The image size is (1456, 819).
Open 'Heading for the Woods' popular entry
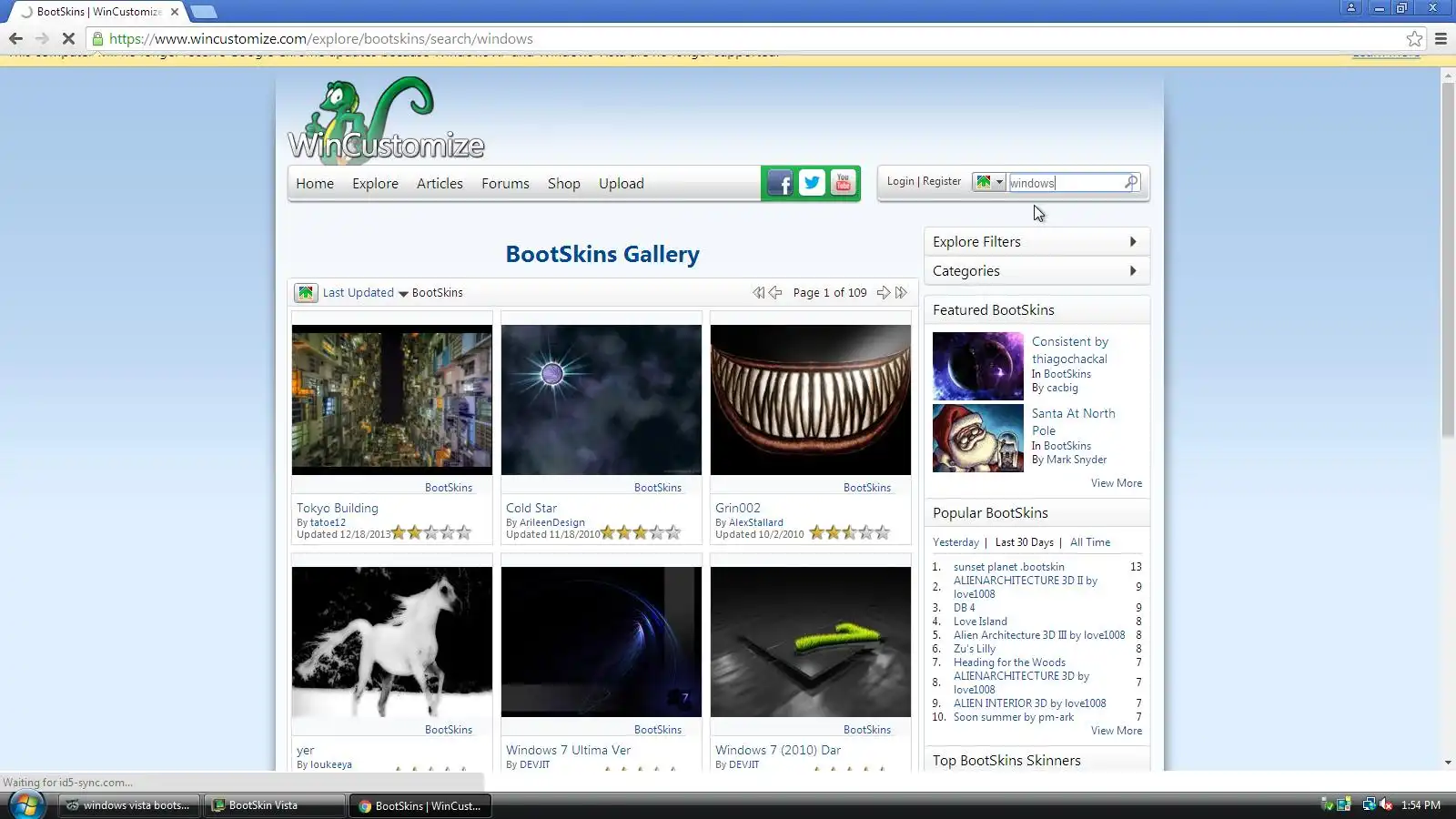click(1009, 662)
